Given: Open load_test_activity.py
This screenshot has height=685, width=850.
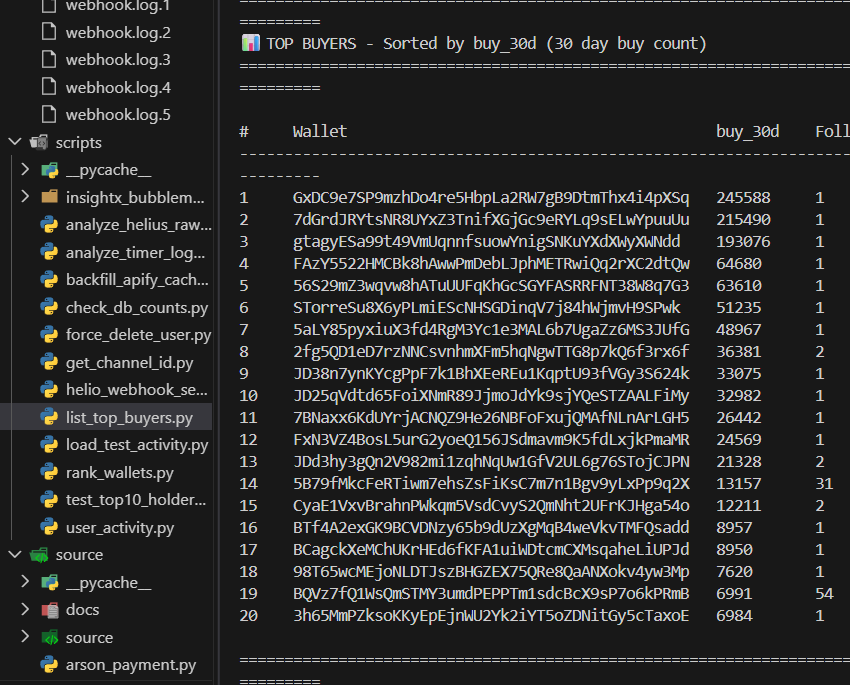Looking at the screenshot, I should (137, 445).
